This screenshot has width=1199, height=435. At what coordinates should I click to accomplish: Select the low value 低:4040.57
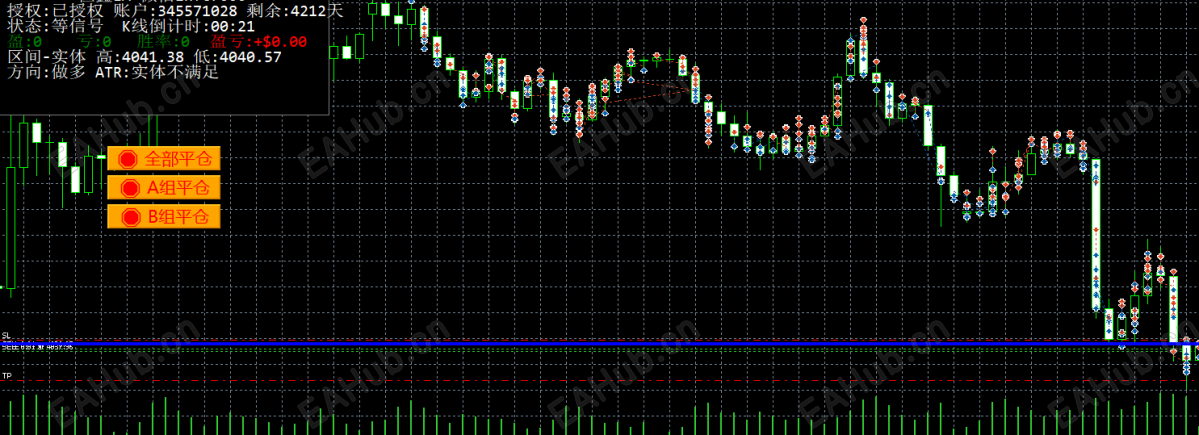(x=238, y=57)
